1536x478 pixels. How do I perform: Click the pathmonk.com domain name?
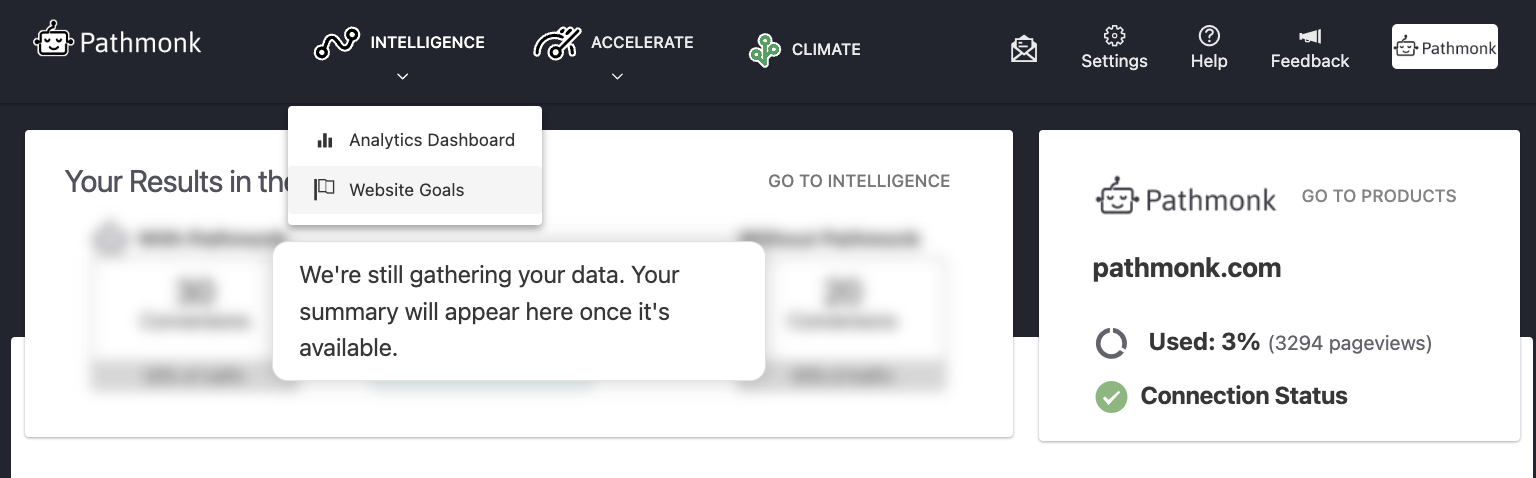click(1187, 268)
